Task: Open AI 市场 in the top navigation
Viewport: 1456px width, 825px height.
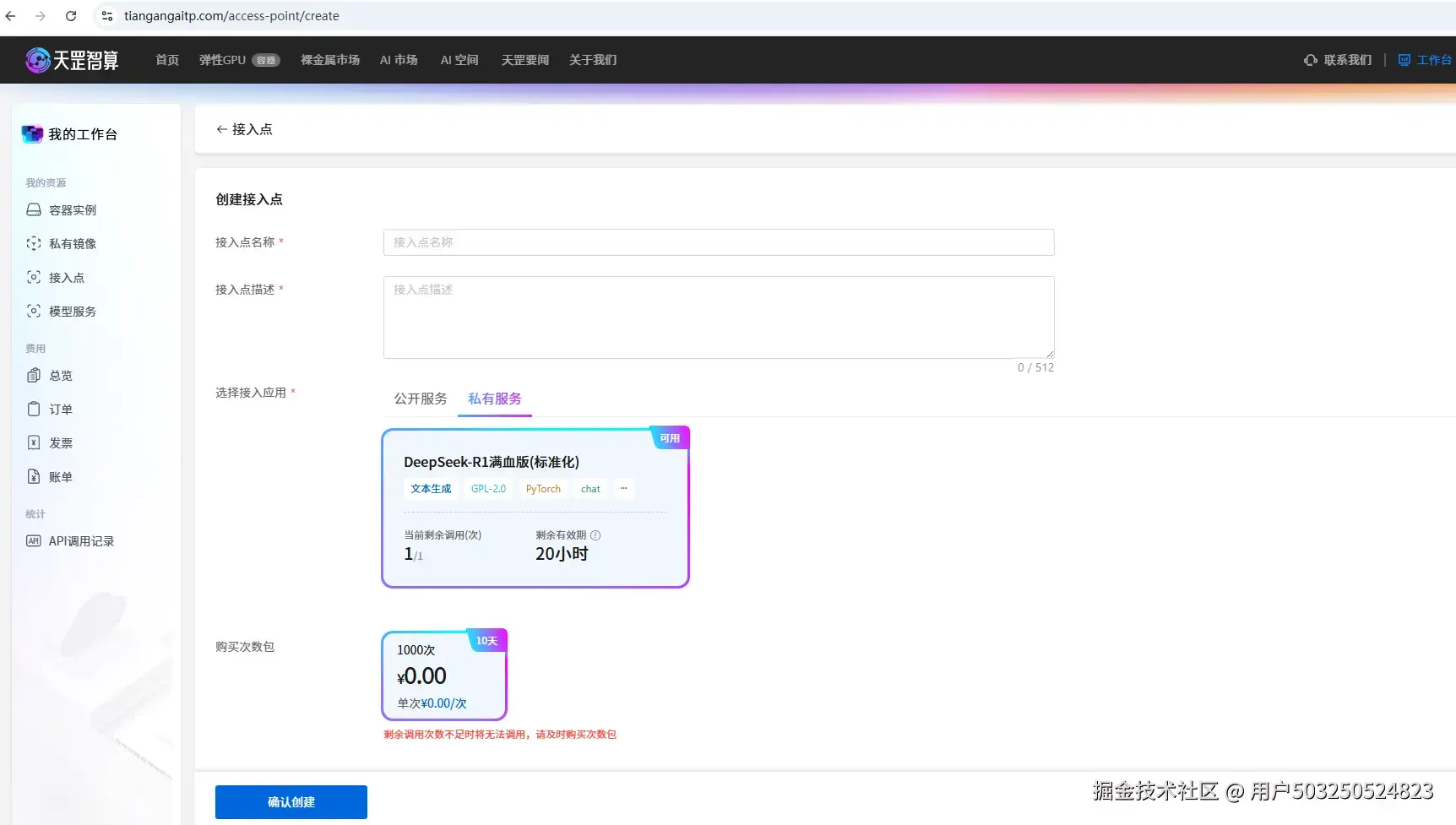Action: click(x=399, y=60)
